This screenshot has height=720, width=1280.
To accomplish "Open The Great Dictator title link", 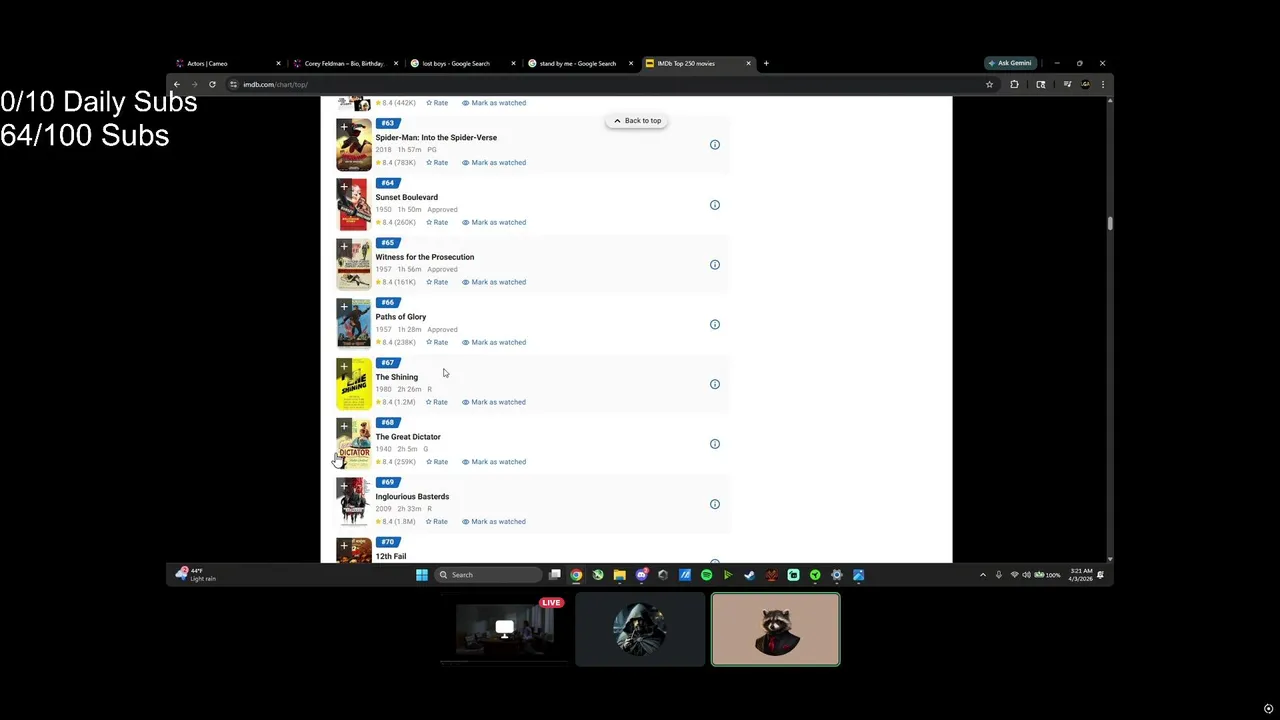I will pyautogui.click(x=408, y=437).
